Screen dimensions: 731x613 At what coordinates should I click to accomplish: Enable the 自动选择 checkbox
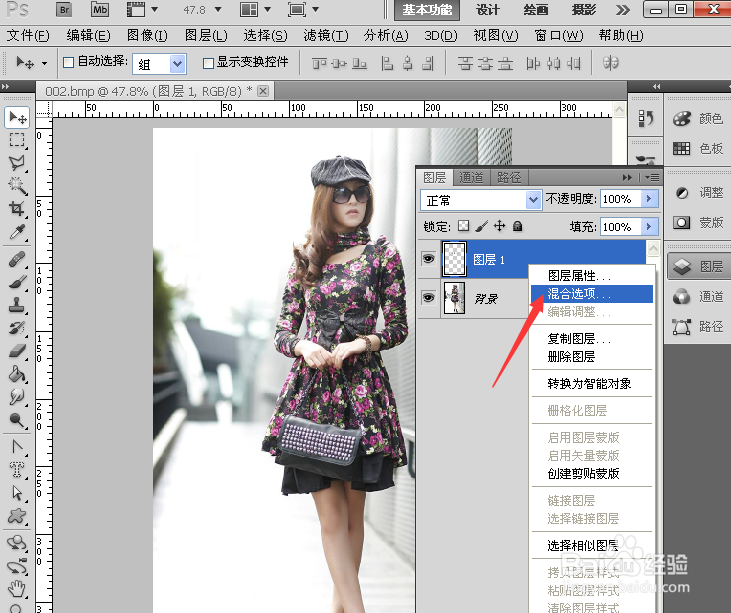[x=69, y=62]
